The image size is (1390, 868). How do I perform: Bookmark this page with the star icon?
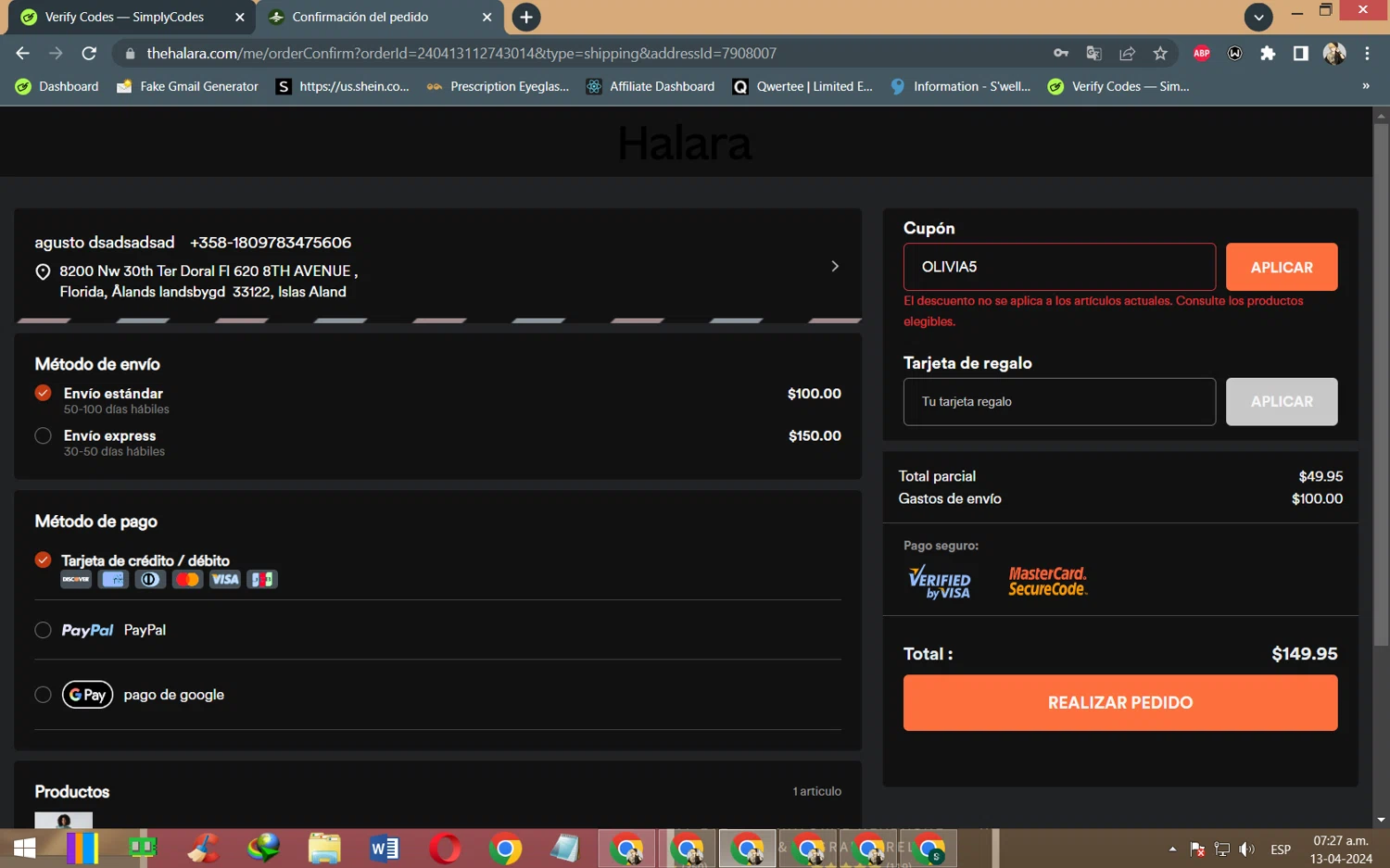[1160, 54]
